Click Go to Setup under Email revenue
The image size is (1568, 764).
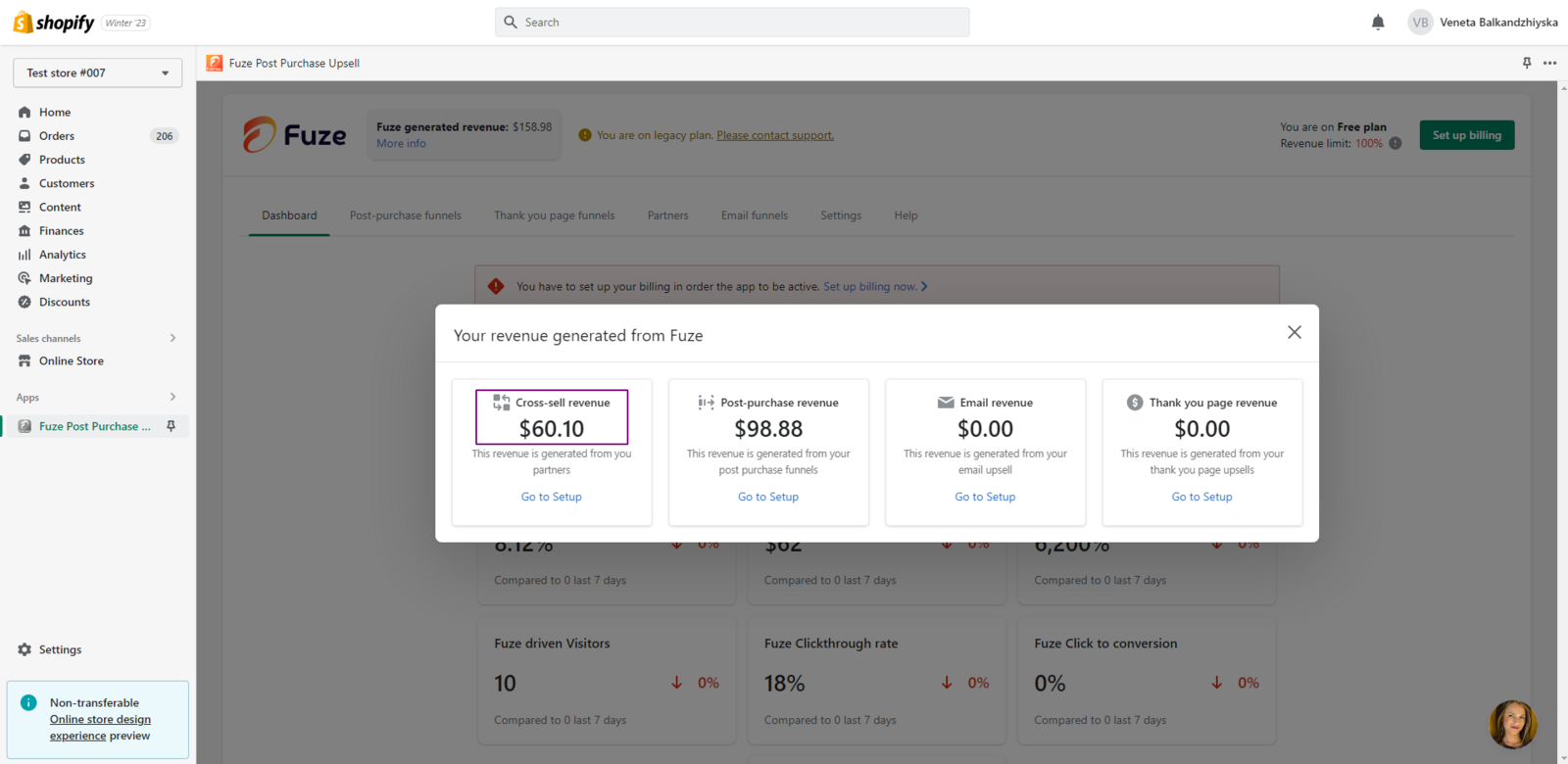(x=985, y=497)
